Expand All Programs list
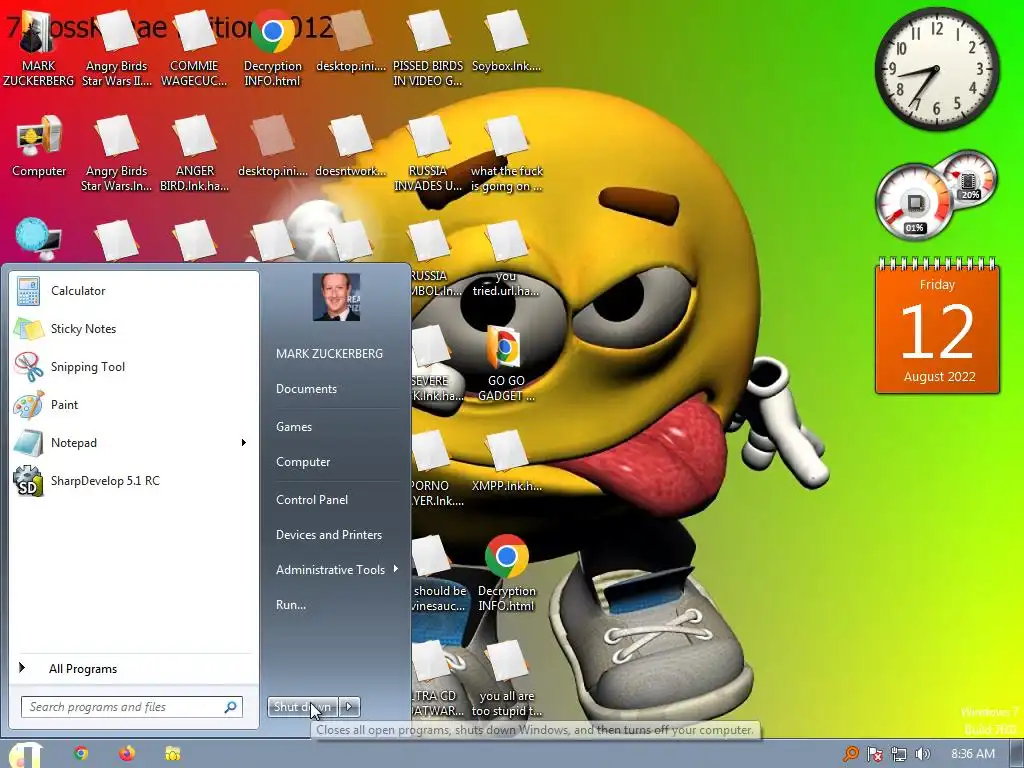 pyautogui.click(x=134, y=668)
